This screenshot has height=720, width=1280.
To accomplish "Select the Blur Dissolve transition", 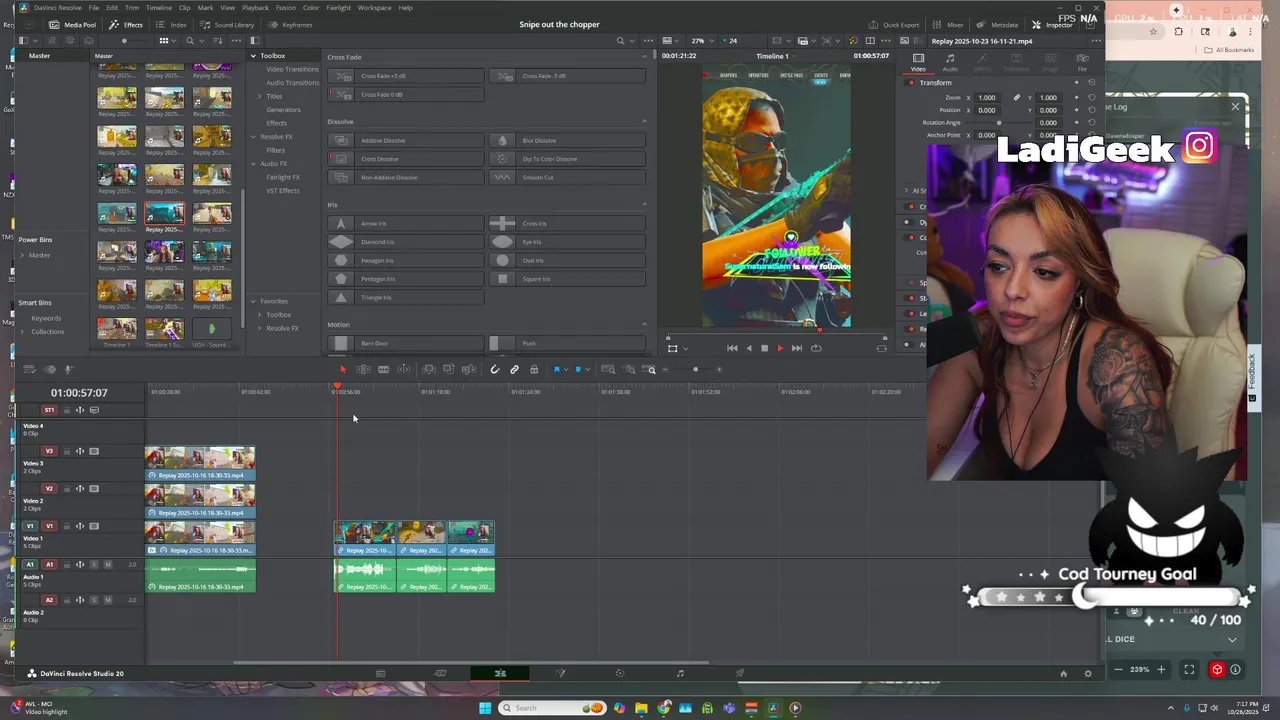I will [567, 141].
